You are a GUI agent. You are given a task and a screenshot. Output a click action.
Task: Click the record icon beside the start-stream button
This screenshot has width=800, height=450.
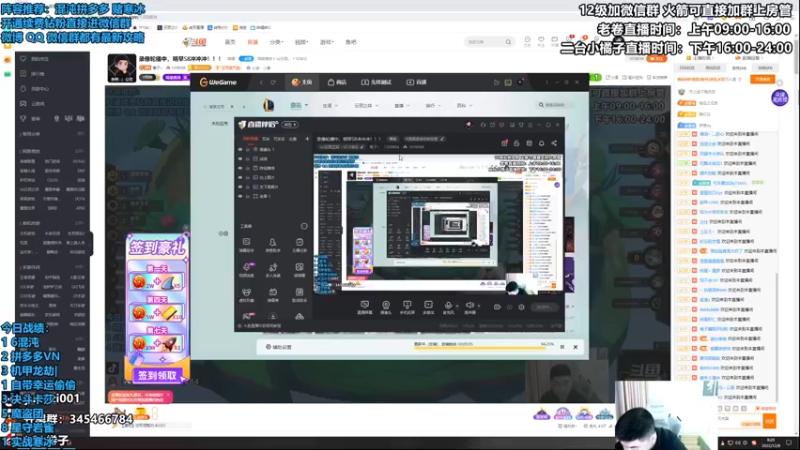(x=497, y=307)
